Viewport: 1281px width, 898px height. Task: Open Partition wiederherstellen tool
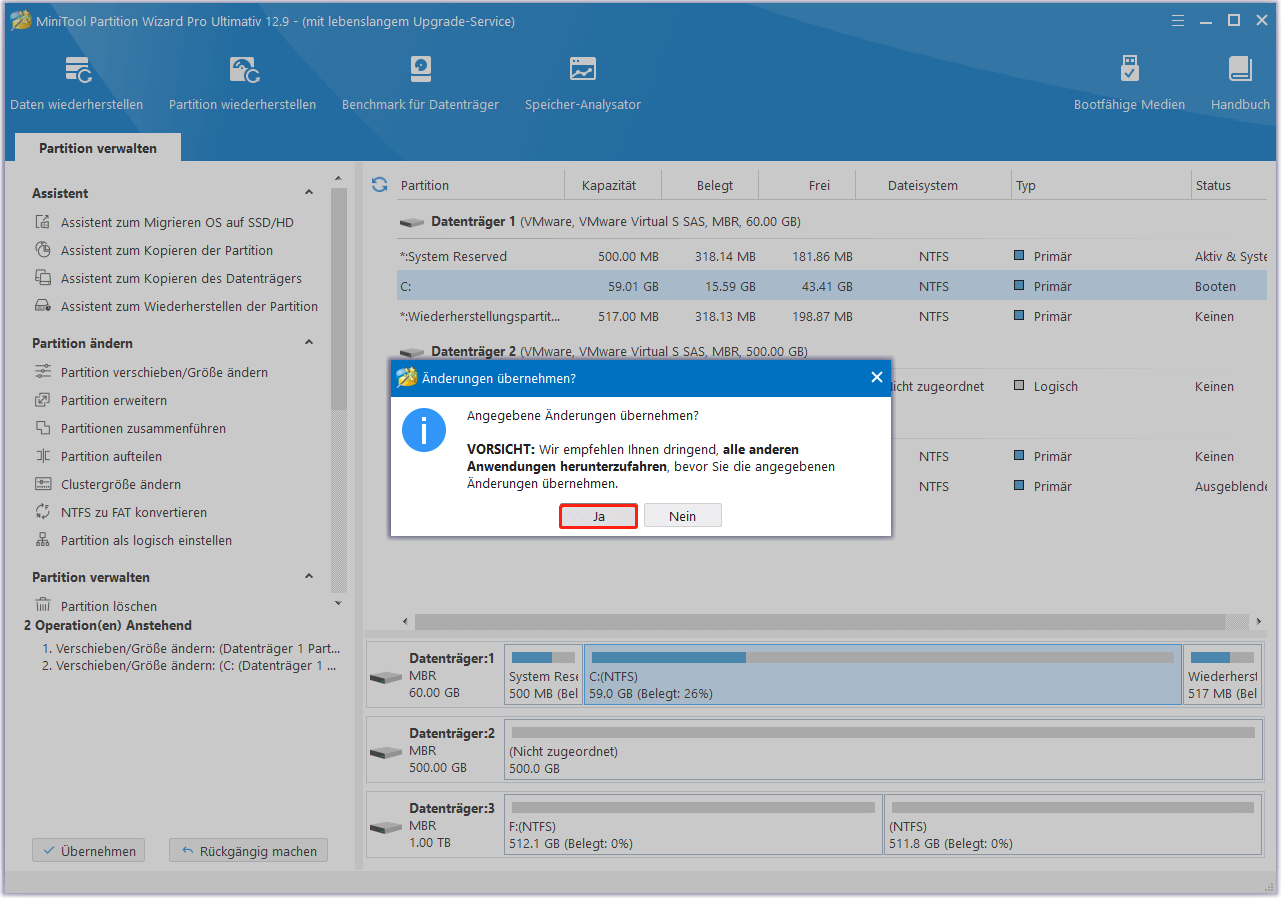click(242, 83)
